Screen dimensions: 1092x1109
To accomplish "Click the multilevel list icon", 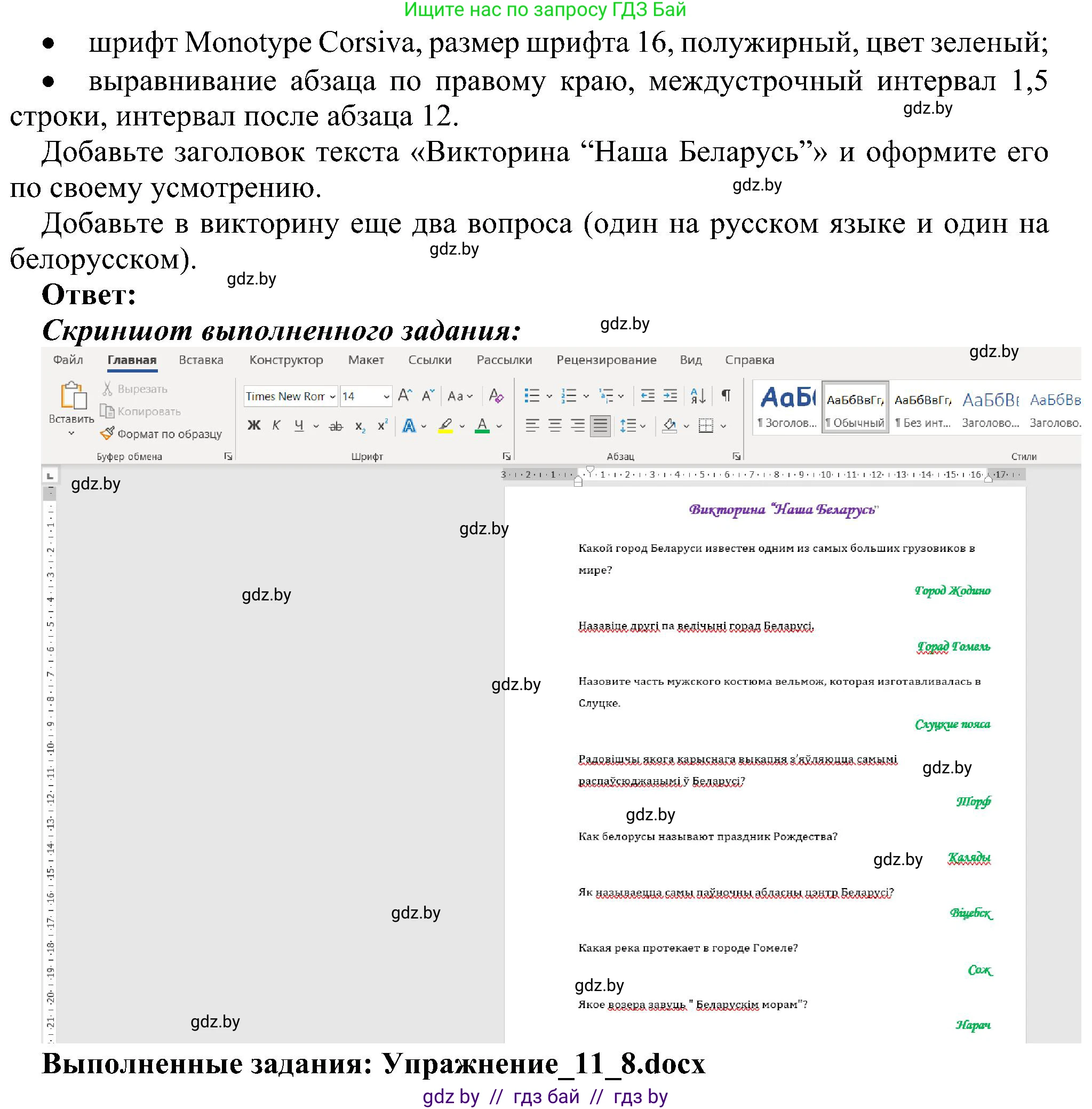I will click(605, 396).
